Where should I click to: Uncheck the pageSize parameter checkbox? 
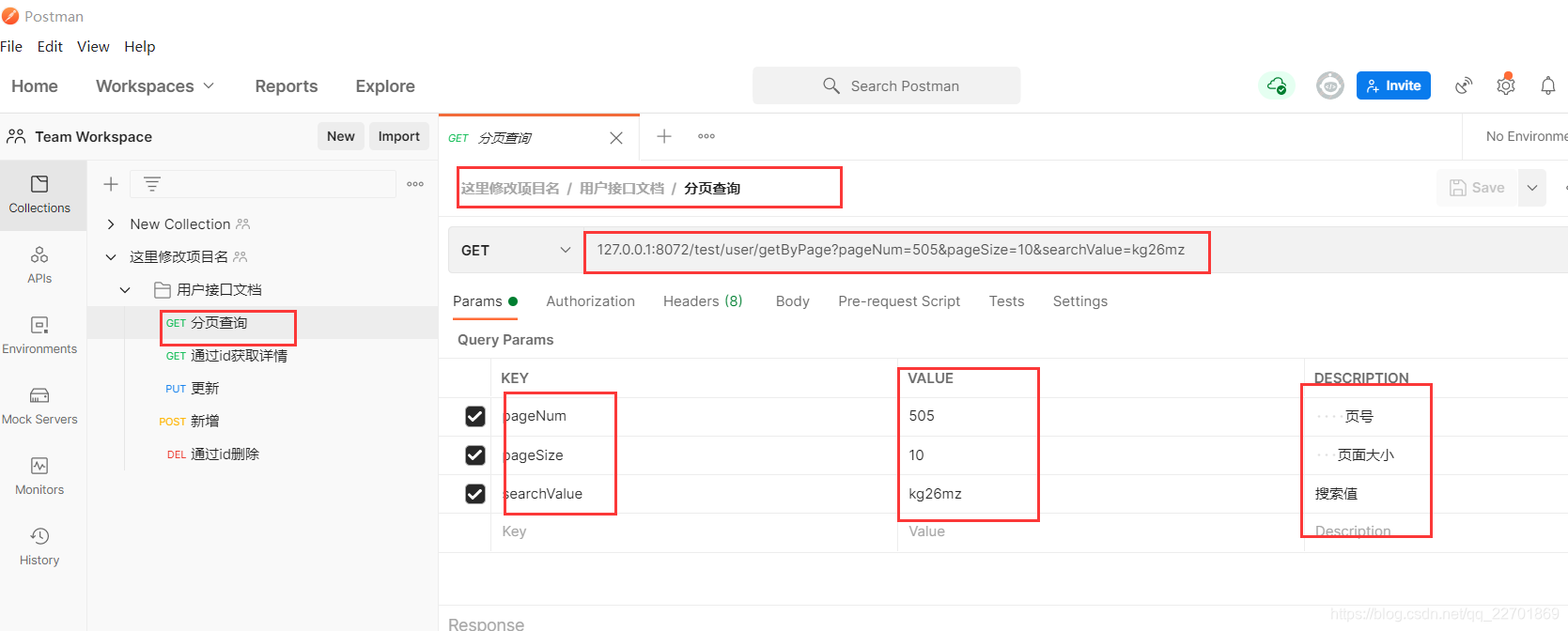(475, 455)
